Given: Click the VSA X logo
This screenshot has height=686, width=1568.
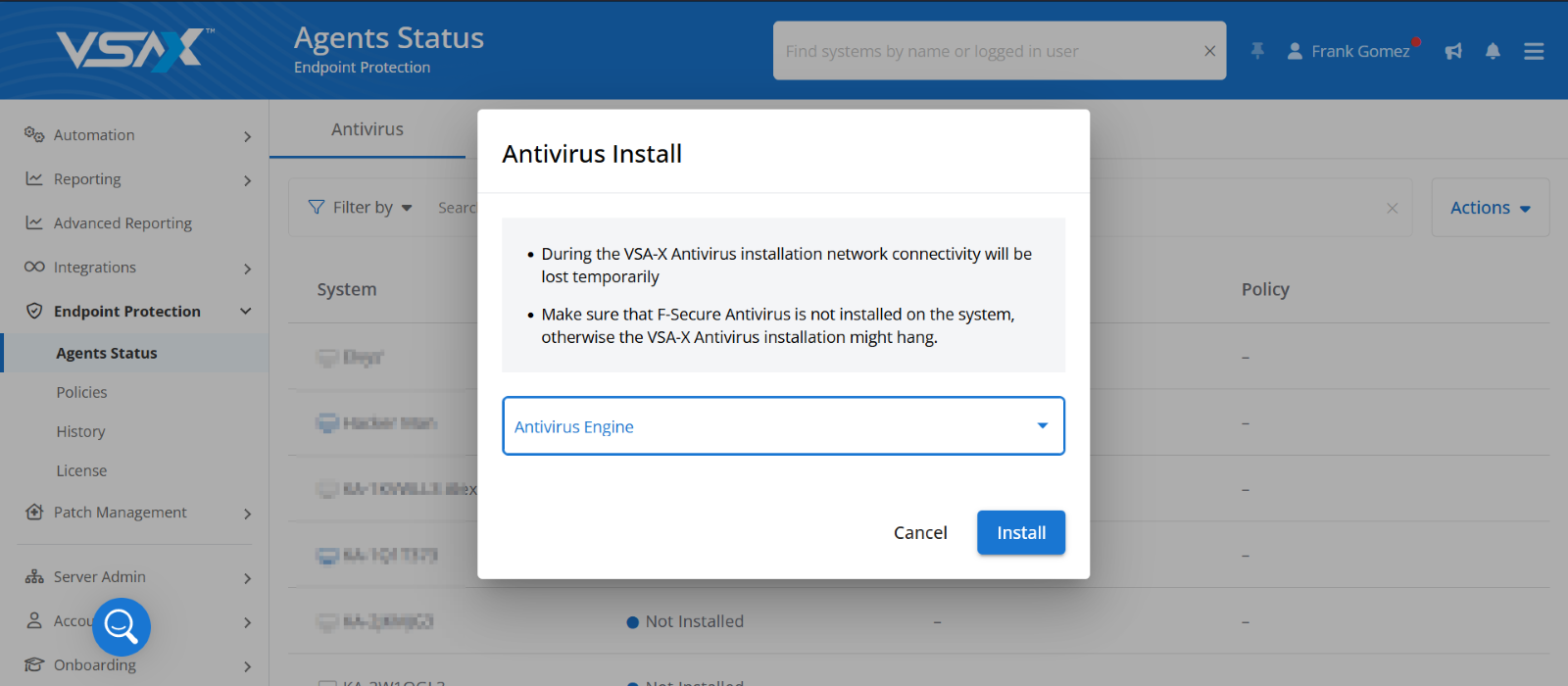Looking at the screenshot, I should click(134, 49).
